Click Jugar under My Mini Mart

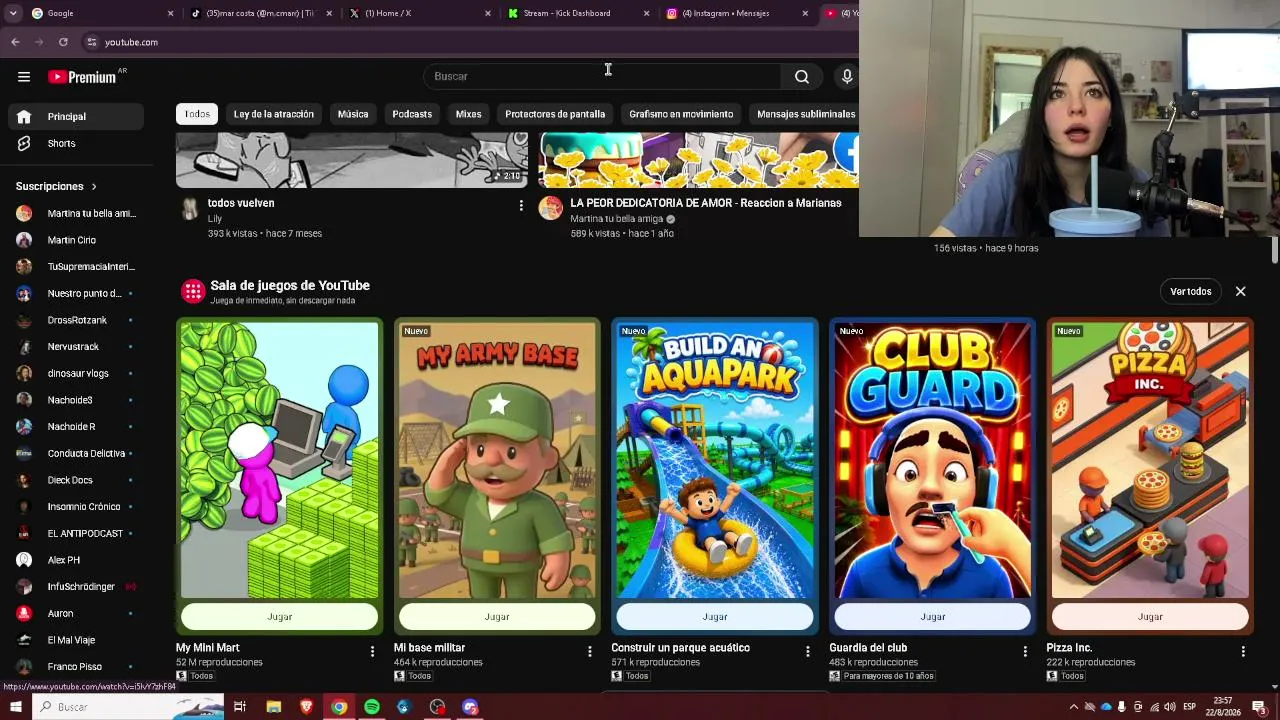point(279,617)
